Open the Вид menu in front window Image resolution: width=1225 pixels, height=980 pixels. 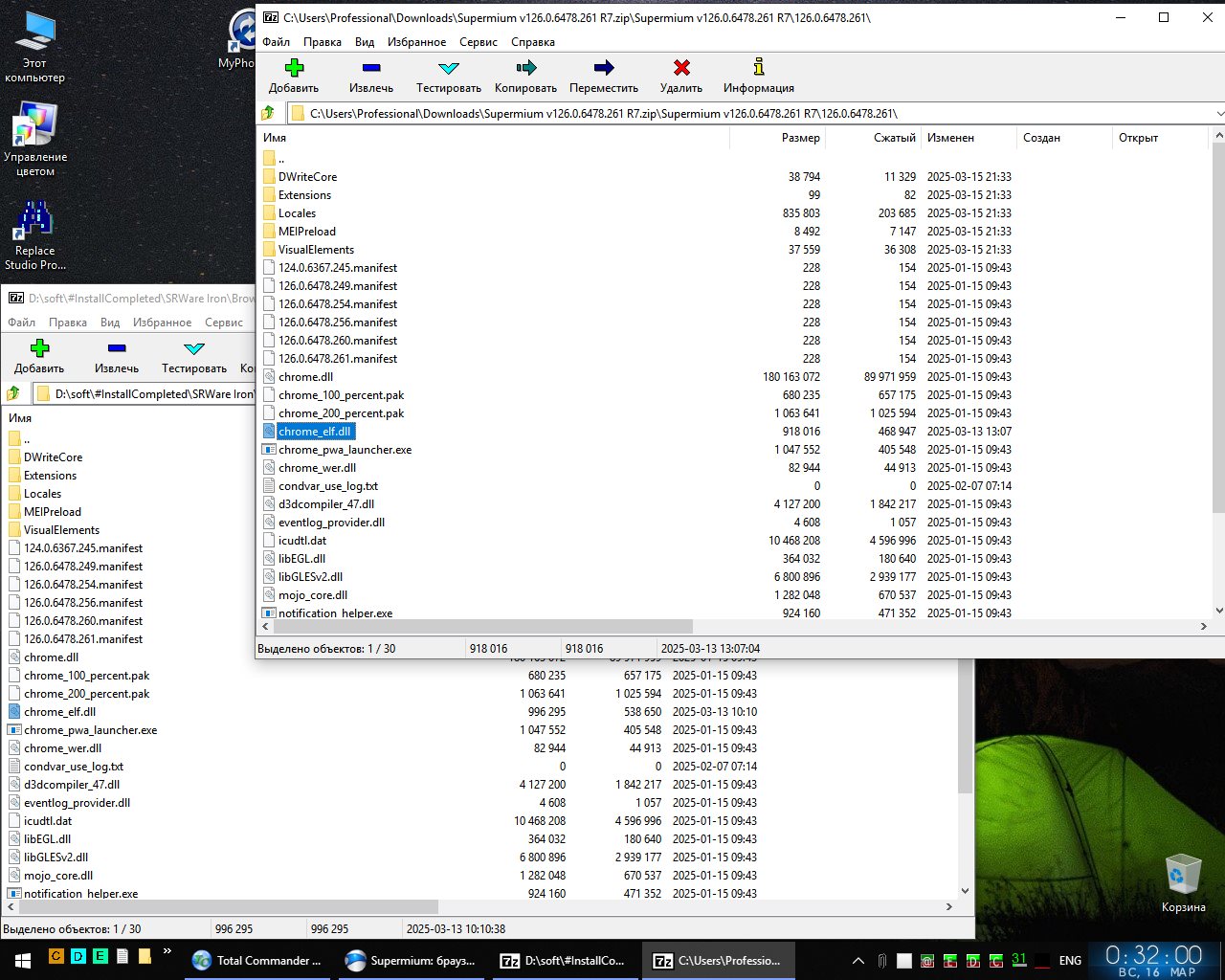coord(365,42)
